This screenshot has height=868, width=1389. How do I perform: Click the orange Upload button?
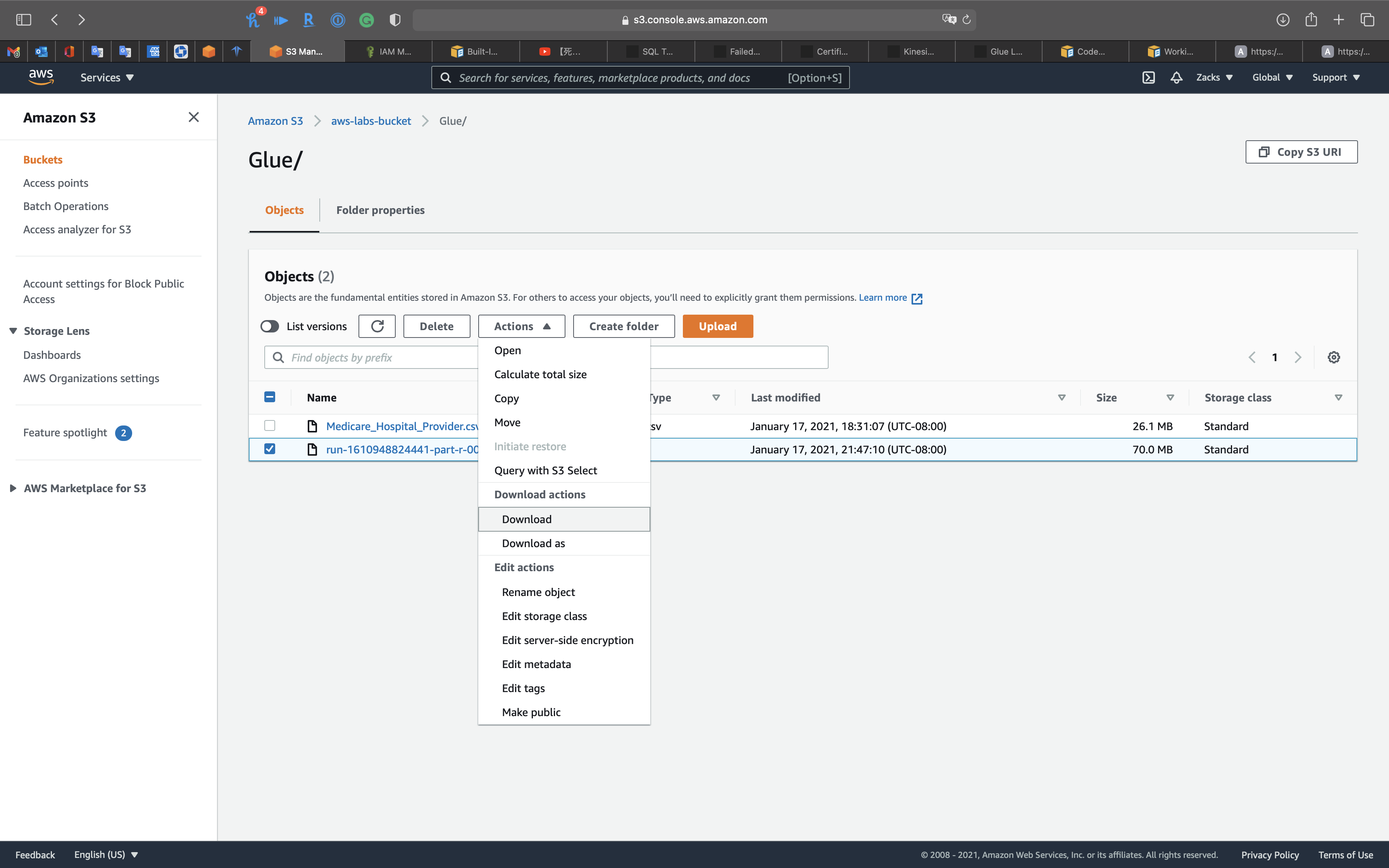tap(717, 326)
